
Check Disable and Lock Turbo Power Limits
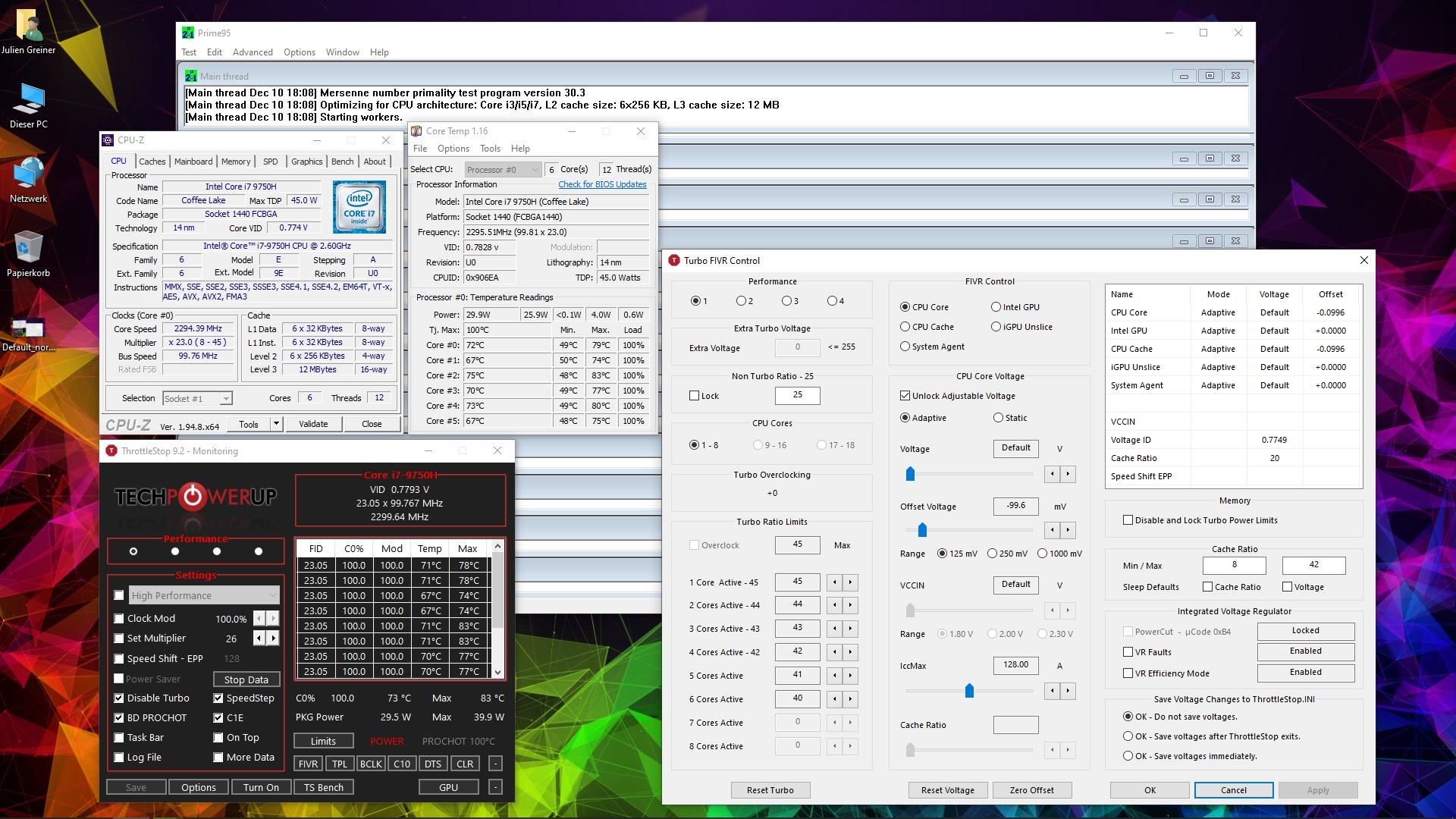coord(1128,520)
